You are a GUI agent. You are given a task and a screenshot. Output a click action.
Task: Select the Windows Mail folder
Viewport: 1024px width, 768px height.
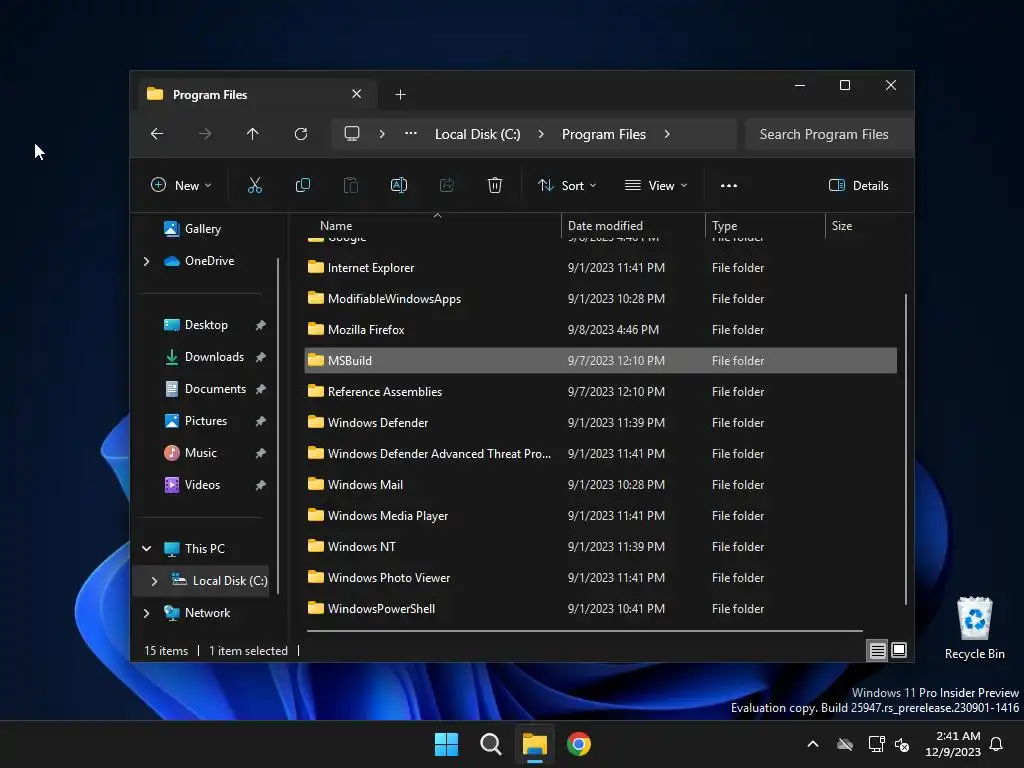[600, 485]
